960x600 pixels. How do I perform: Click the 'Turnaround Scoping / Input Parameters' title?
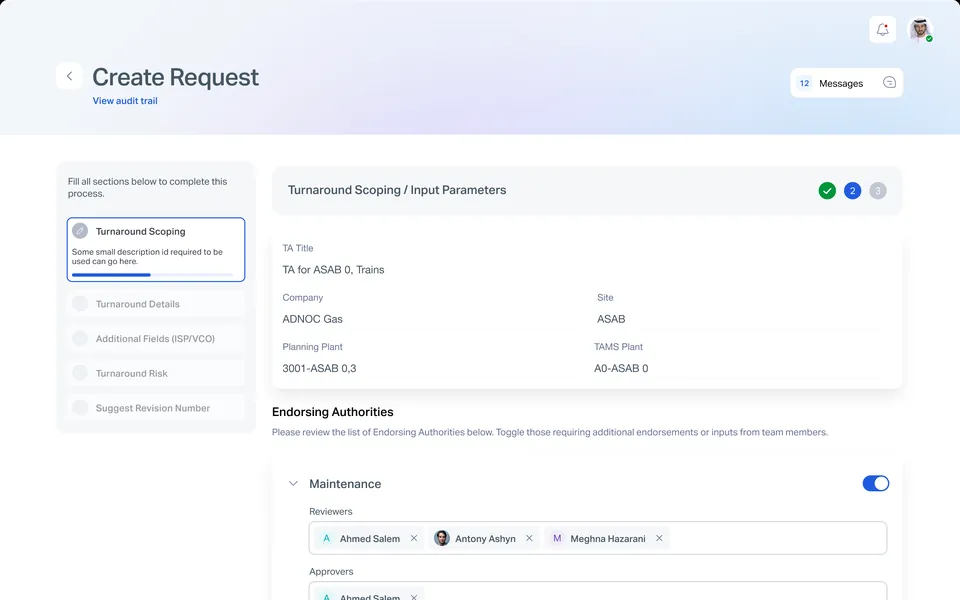(x=397, y=190)
